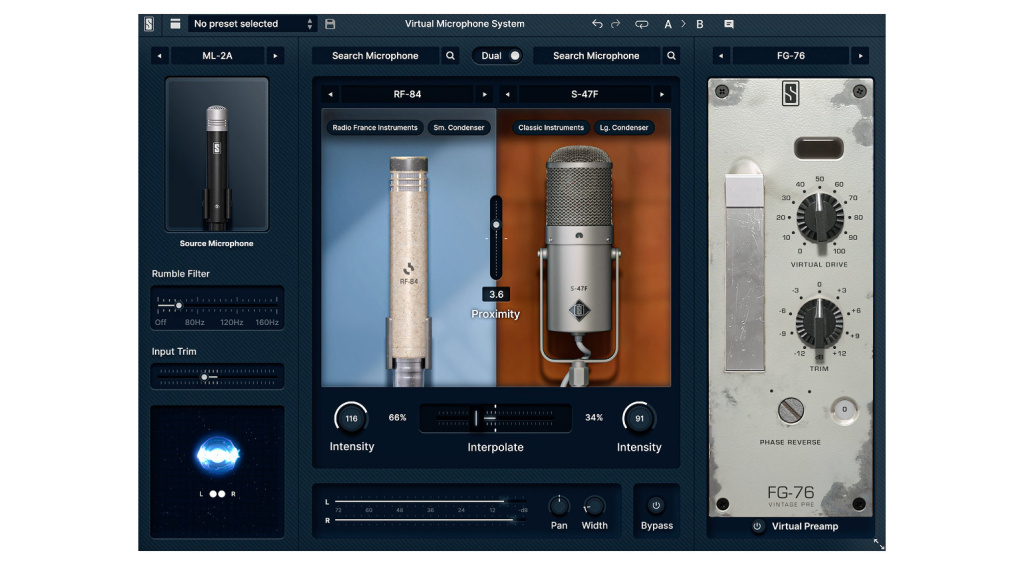The image size is (1024, 565).
Task: Open the preset browser list icon
Action: (175, 24)
